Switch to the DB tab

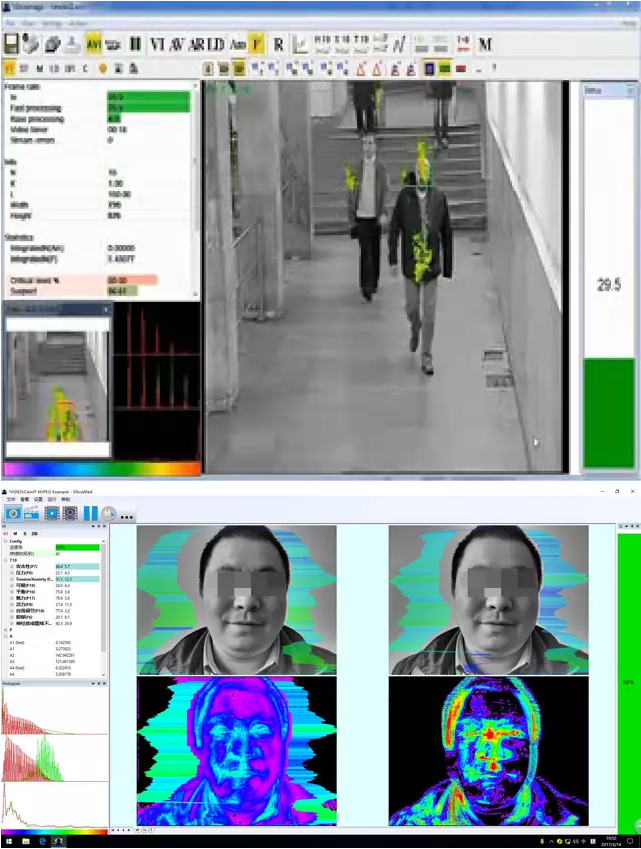(x=35, y=533)
